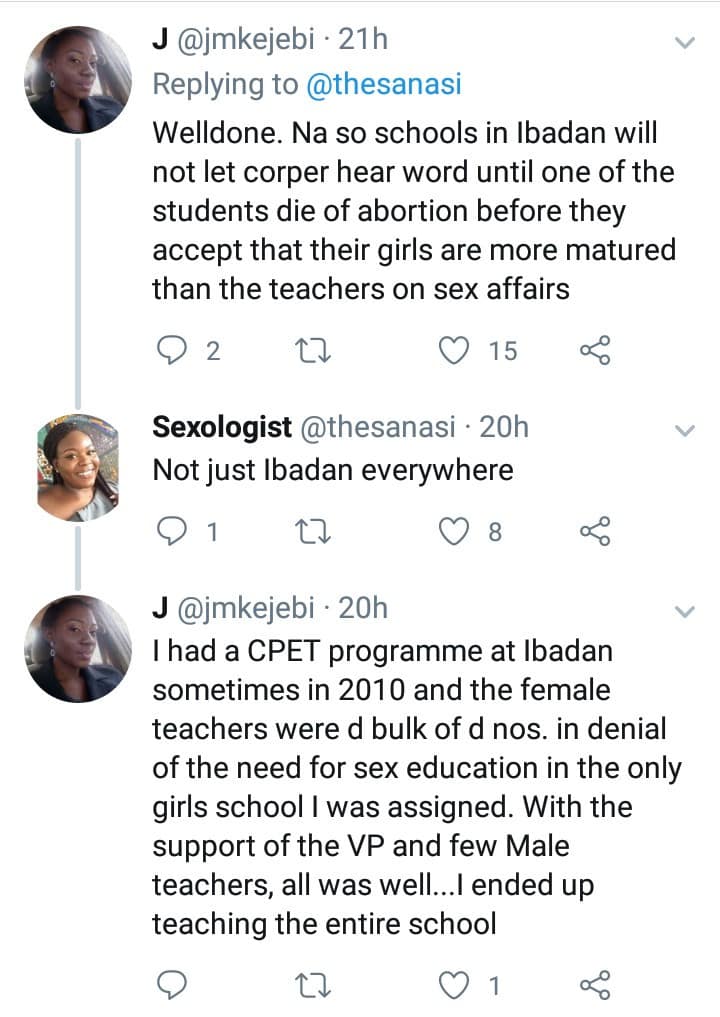
Task: Share the CPET programme tweet
Action: pyautogui.click(x=595, y=986)
